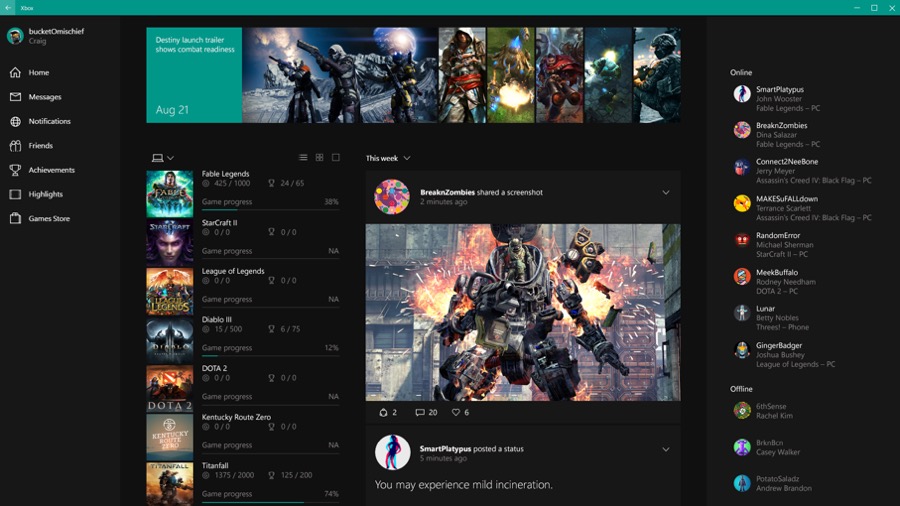
Task: Open the Games Store bag icon
Action: (15, 218)
